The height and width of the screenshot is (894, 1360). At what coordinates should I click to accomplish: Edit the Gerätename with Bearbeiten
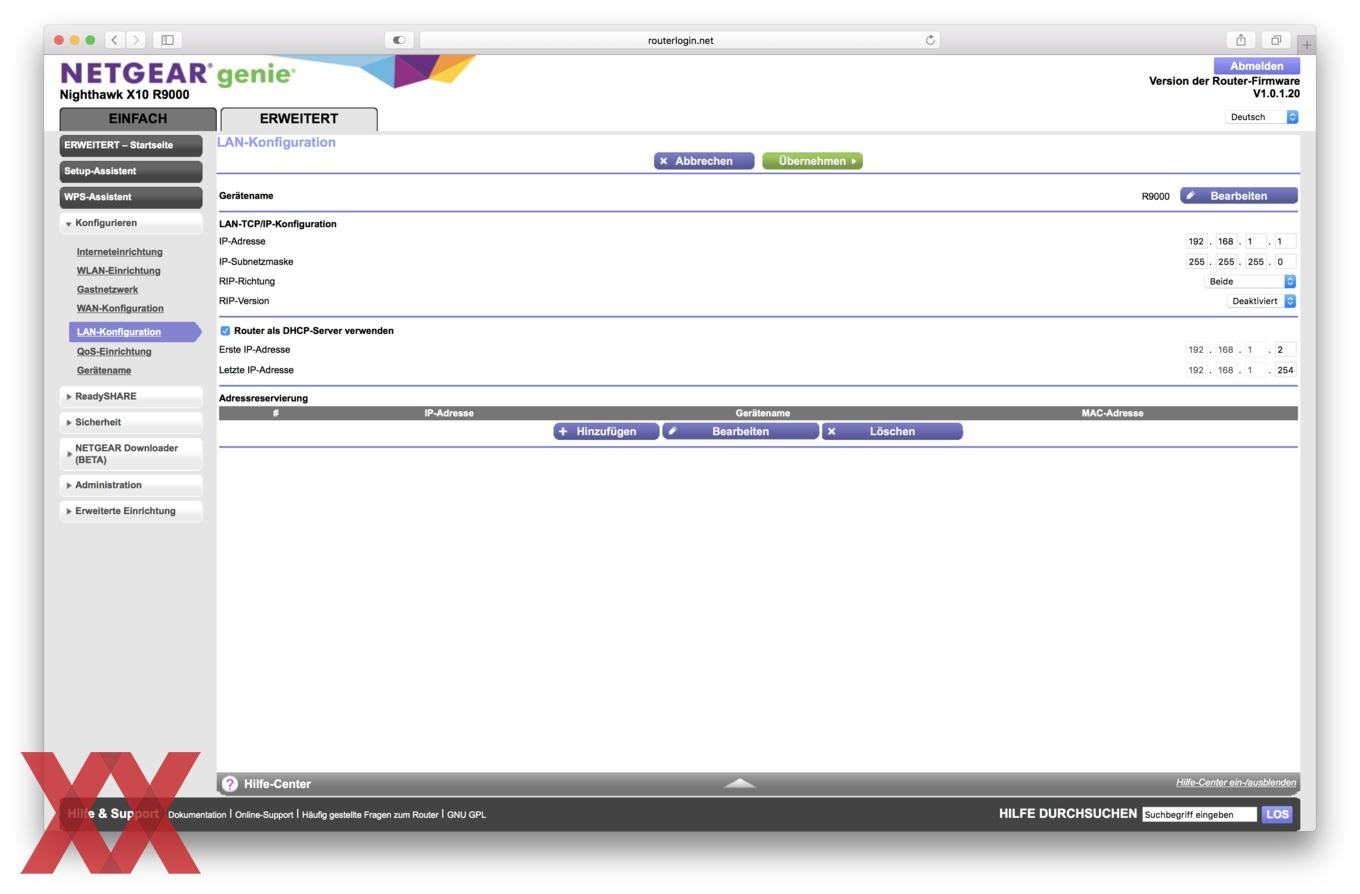(1239, 196)
